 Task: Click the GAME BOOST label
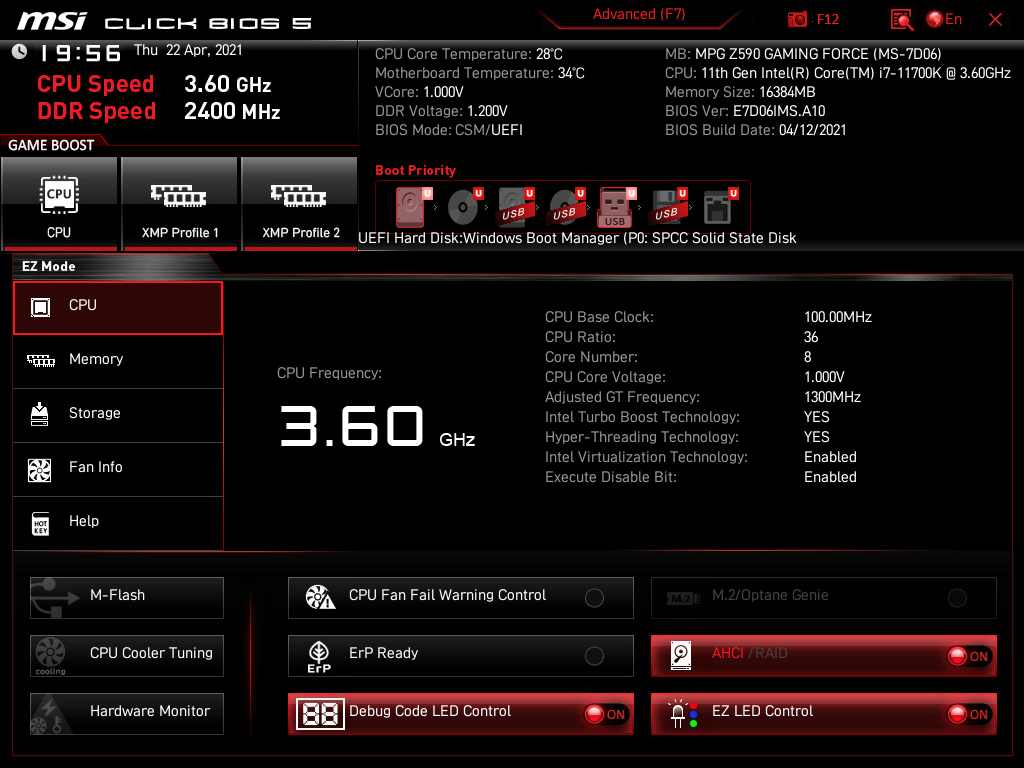pyautogui.click(x=51, y=145)
